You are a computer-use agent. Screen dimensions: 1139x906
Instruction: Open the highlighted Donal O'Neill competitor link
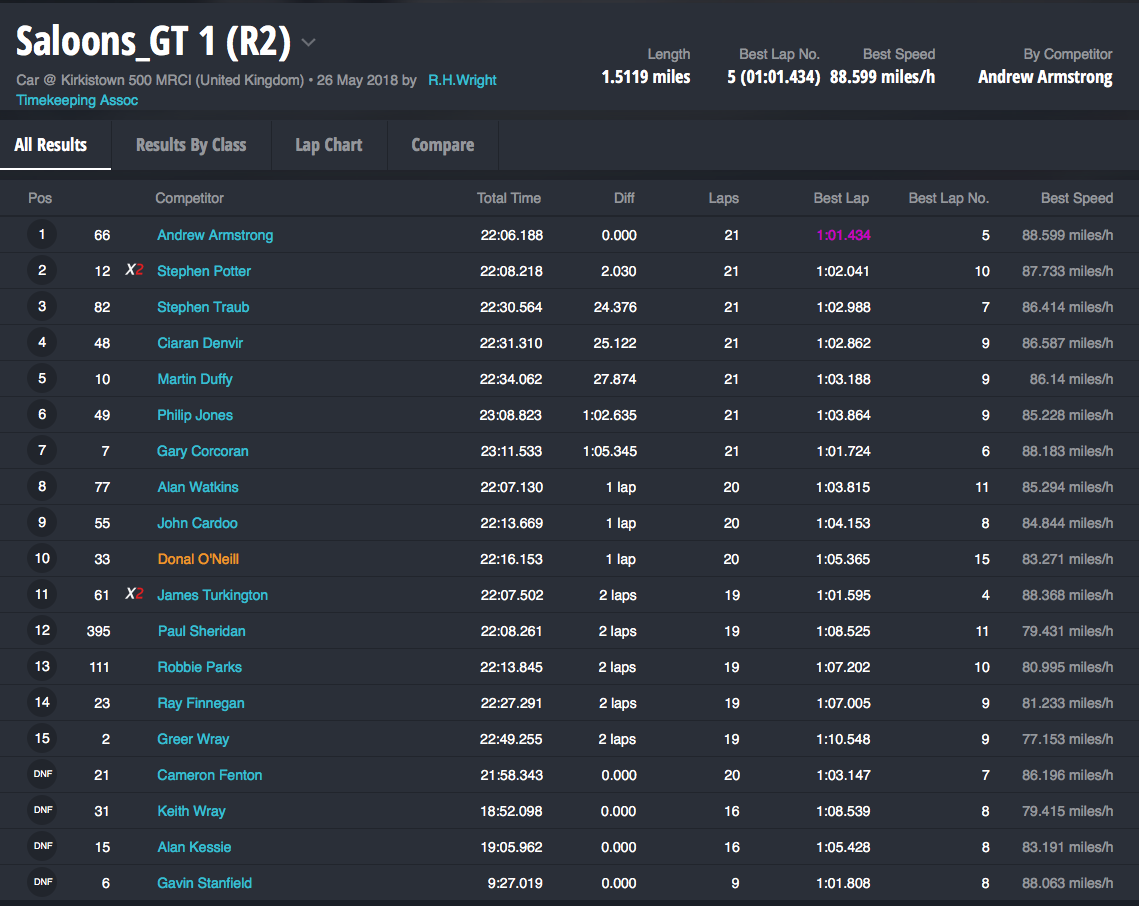198,559
